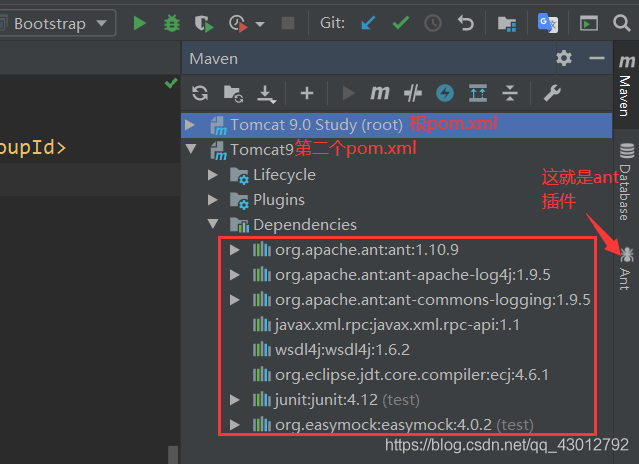Toggle Skip Tests mode
Image resolution: width=639 pixels, height=464 pixels.
(x=412, y=93)
